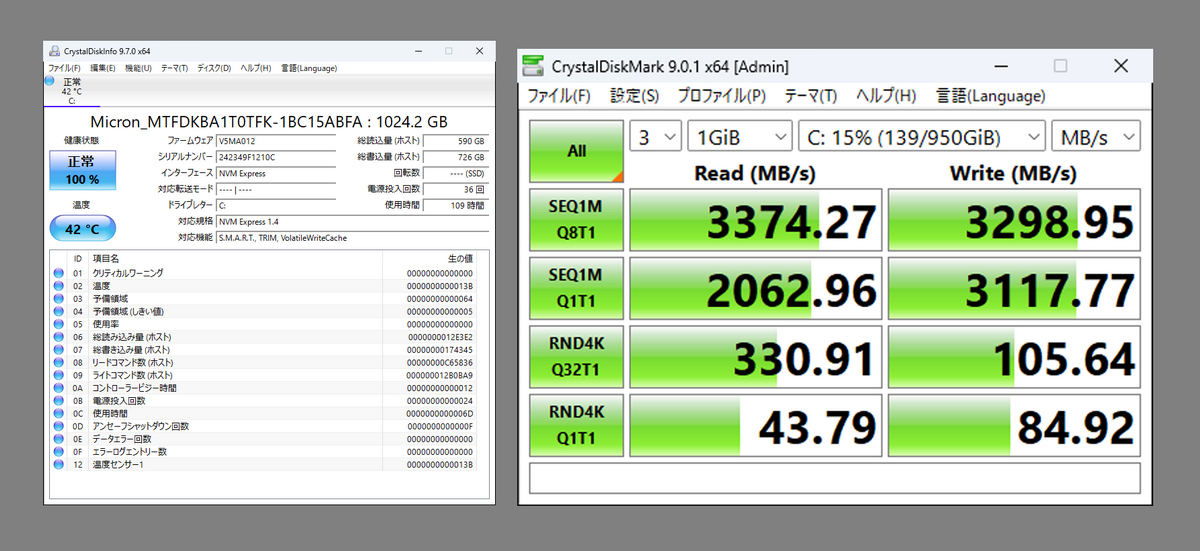Open 編集(E) menu in CrystalDiskInfo
1200x551 pixels.
pyautogui.click(x=103, y=68)
